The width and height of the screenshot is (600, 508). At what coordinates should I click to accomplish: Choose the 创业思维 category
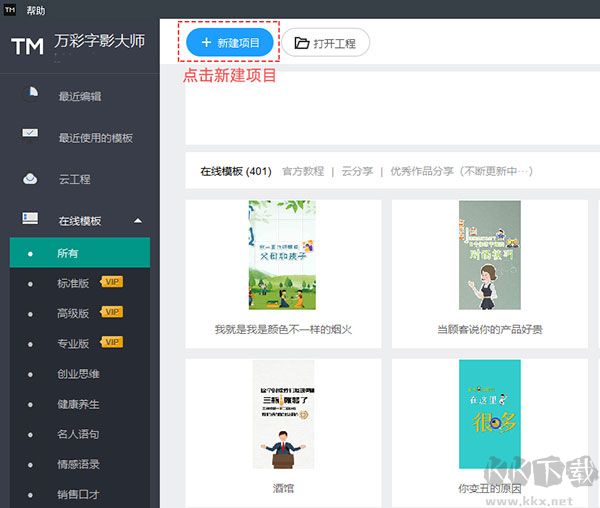click(x=78, y=374)
